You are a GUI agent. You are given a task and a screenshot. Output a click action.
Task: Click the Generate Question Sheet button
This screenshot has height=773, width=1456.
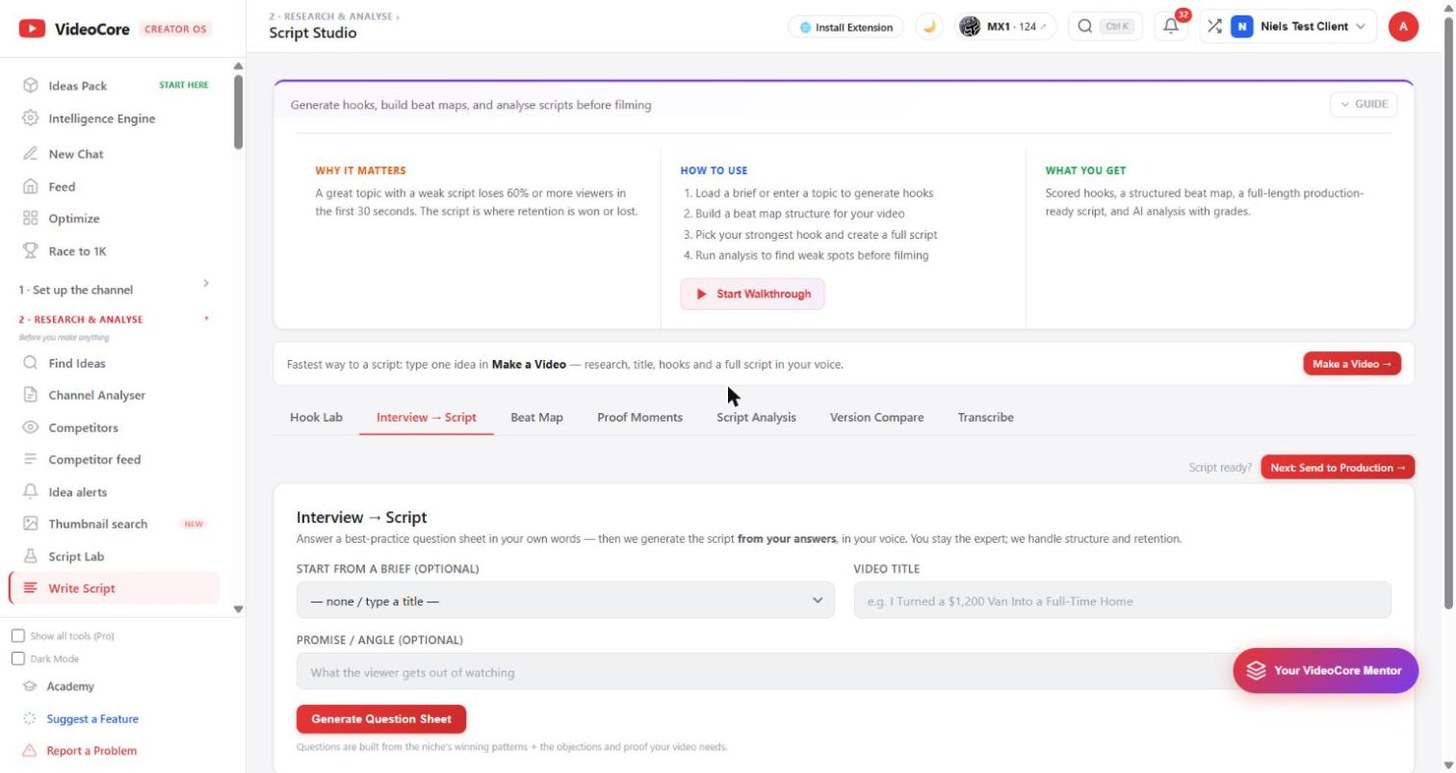tap(381, 719)
